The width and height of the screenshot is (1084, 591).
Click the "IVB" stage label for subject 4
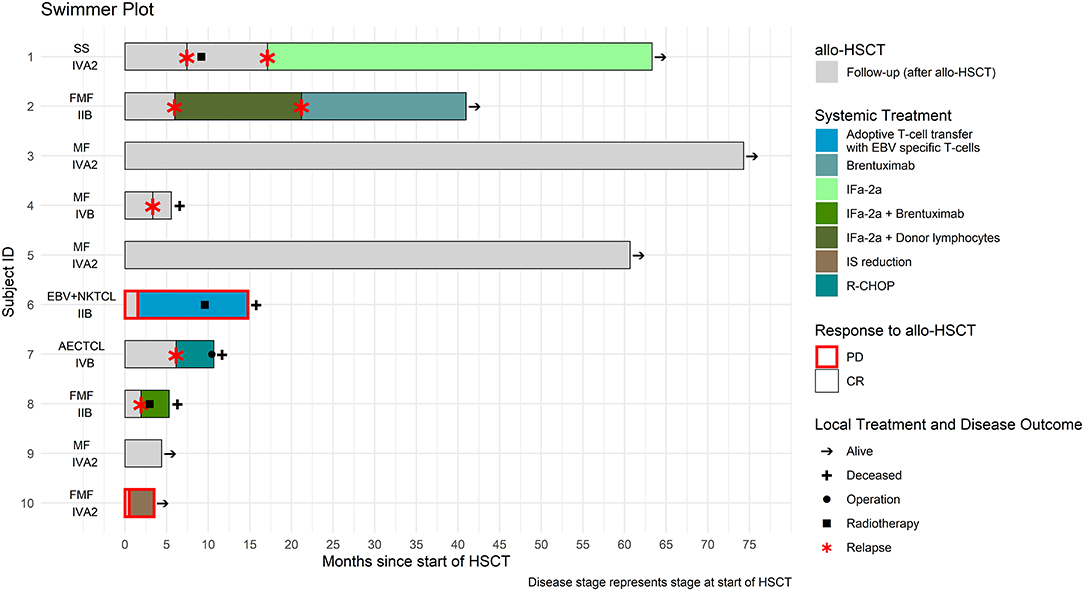coord(84,214)
